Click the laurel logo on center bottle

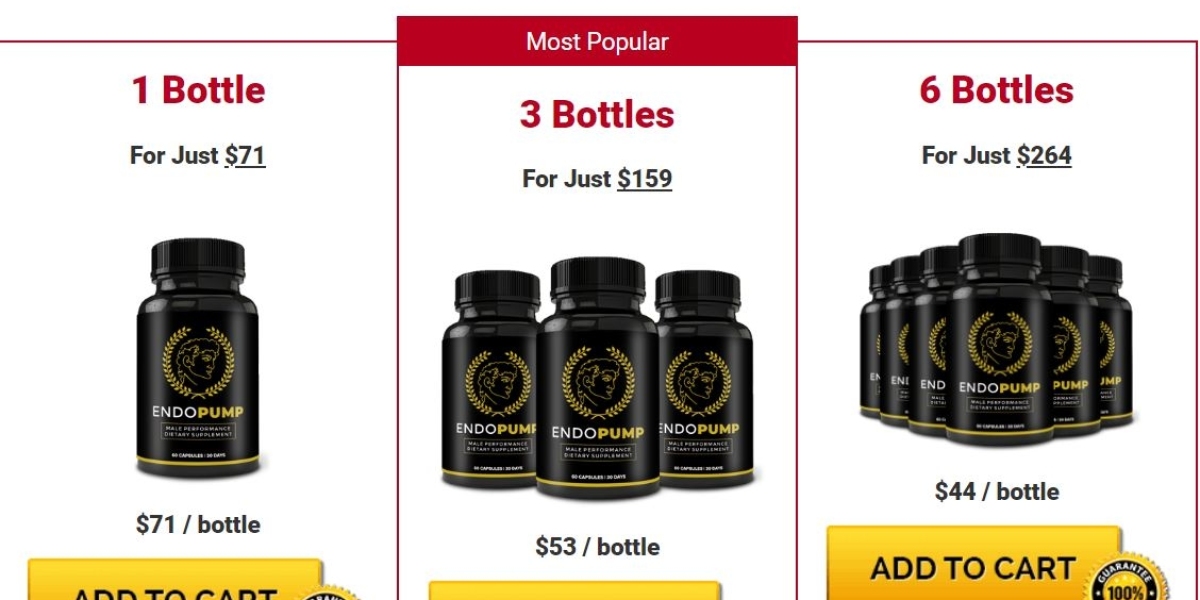pos(598,382)
